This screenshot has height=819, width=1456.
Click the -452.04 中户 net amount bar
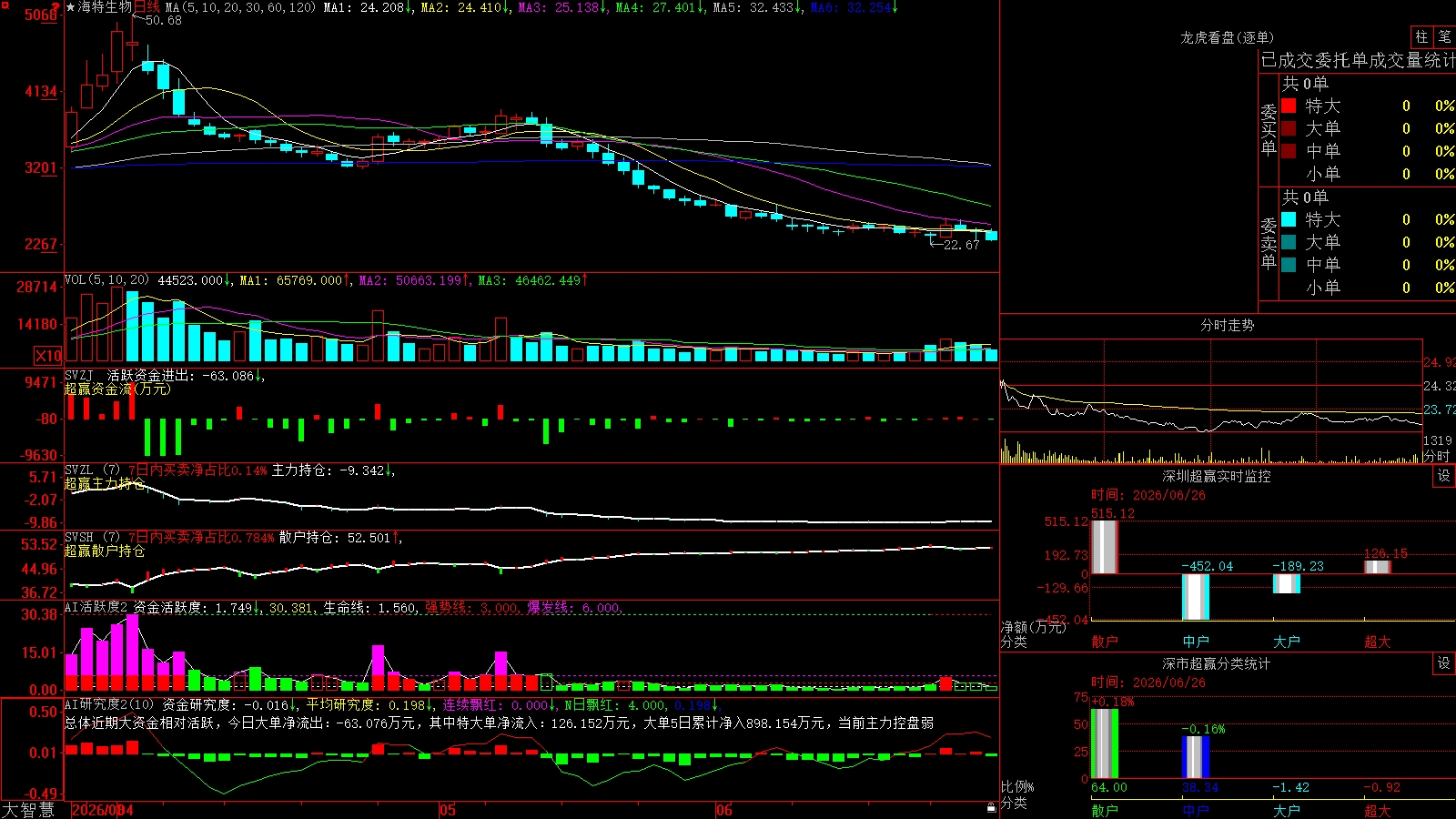(x=1196, y=597)
